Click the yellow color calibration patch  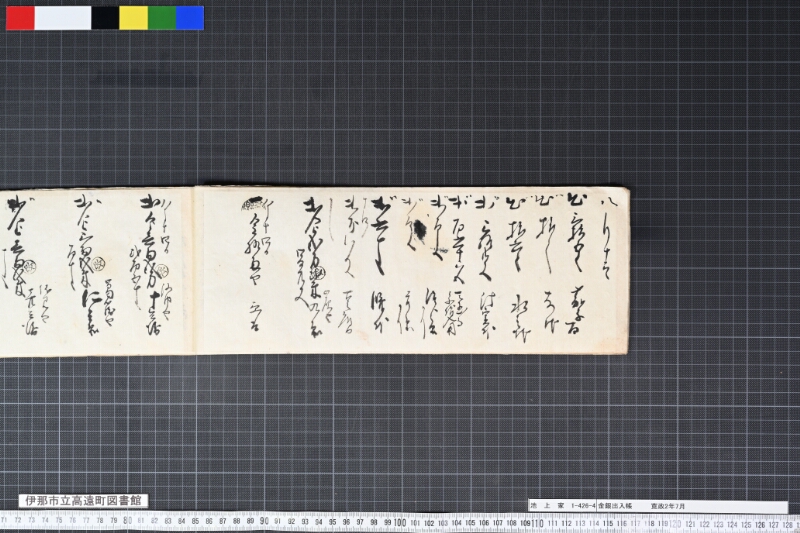134,18
